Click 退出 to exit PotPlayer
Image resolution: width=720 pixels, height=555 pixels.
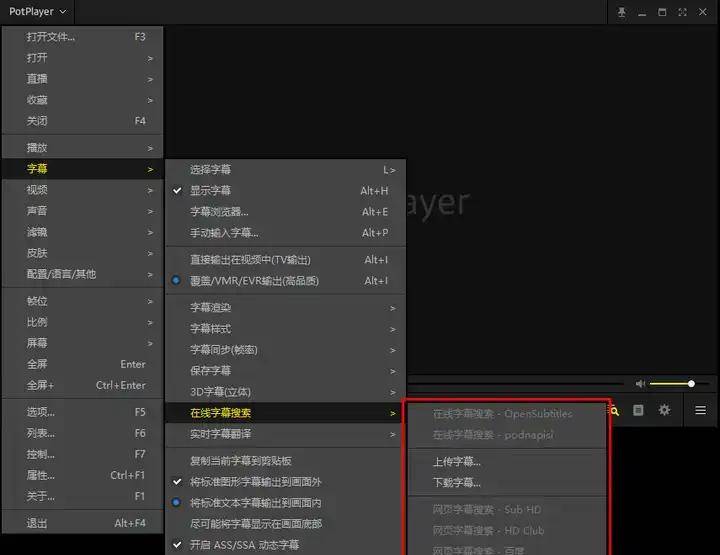click(83, 523)
